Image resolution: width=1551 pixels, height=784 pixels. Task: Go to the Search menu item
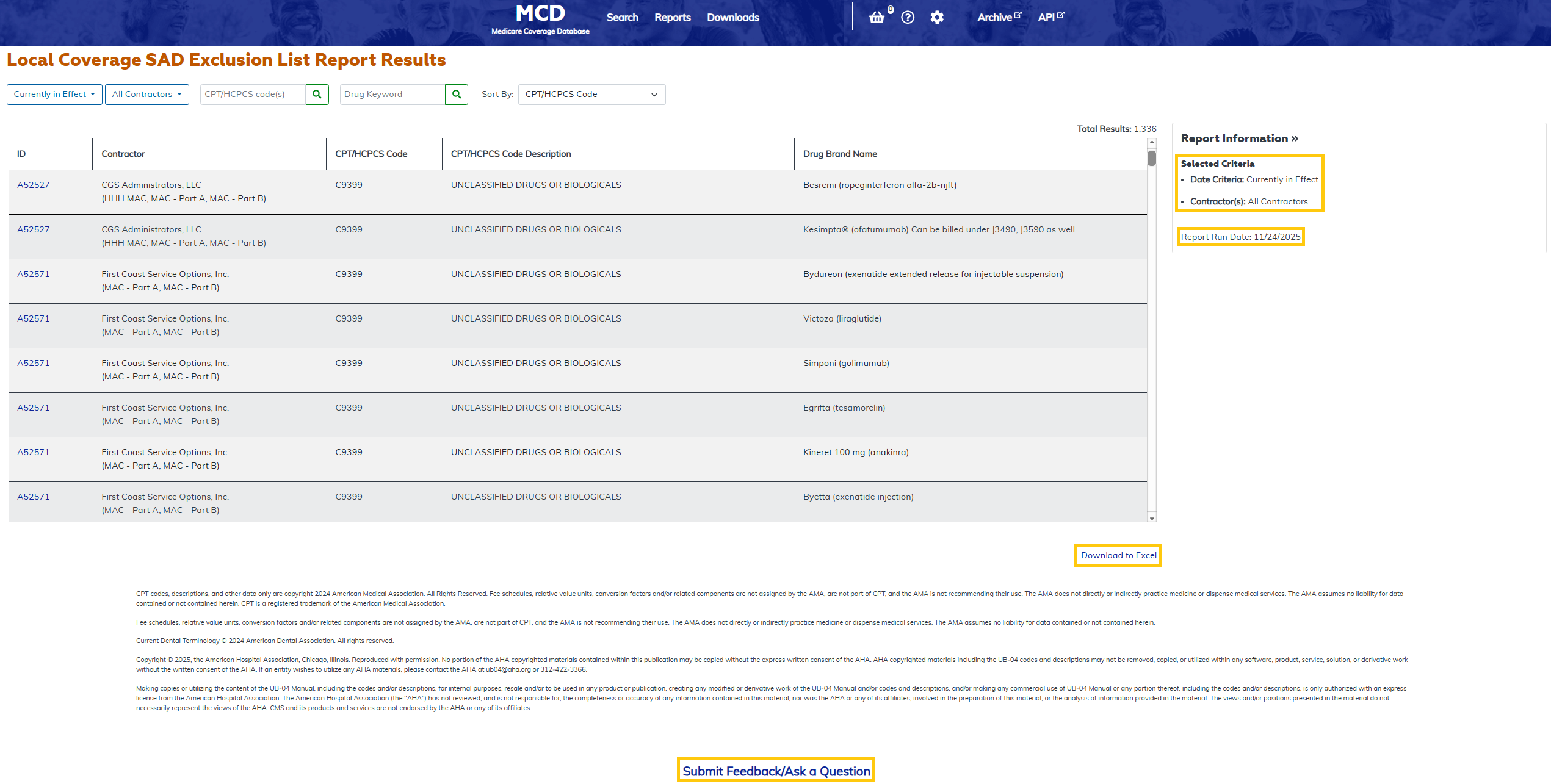(x=622, y=17)
